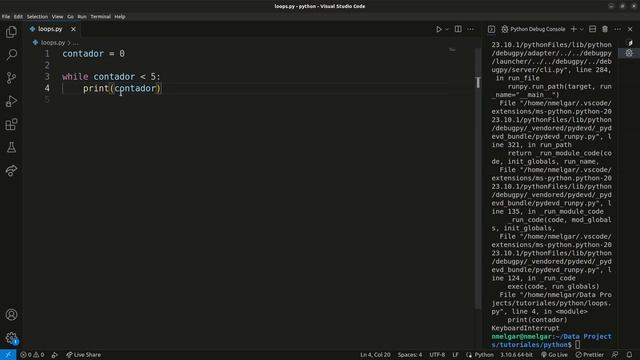
Task: Select the Python Debug Console terminal
Action: point(533,29)
